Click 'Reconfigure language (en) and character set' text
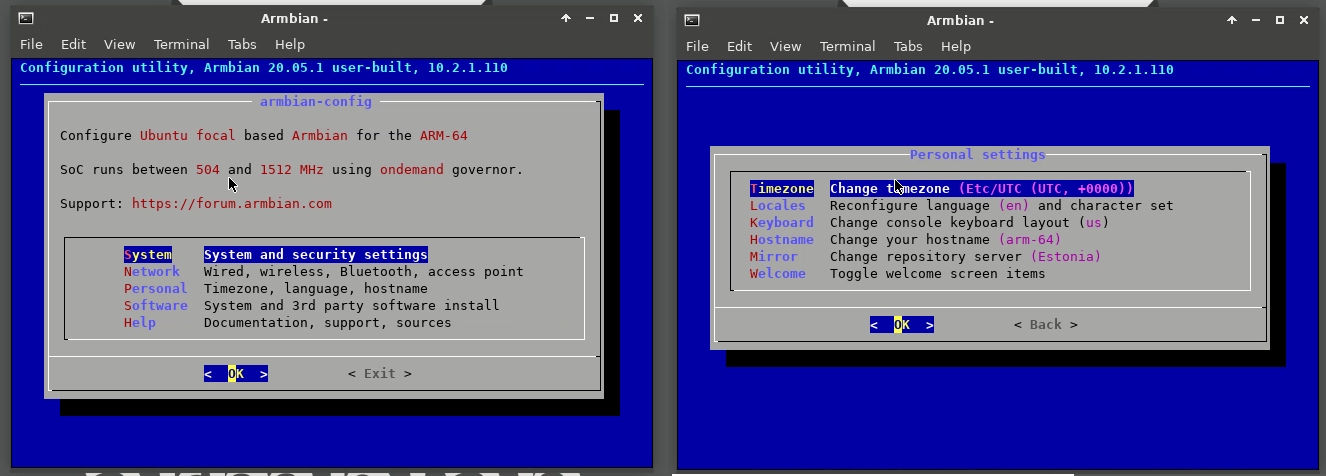The width and height of the screenshot is (1326, 476). (1002, 205)
